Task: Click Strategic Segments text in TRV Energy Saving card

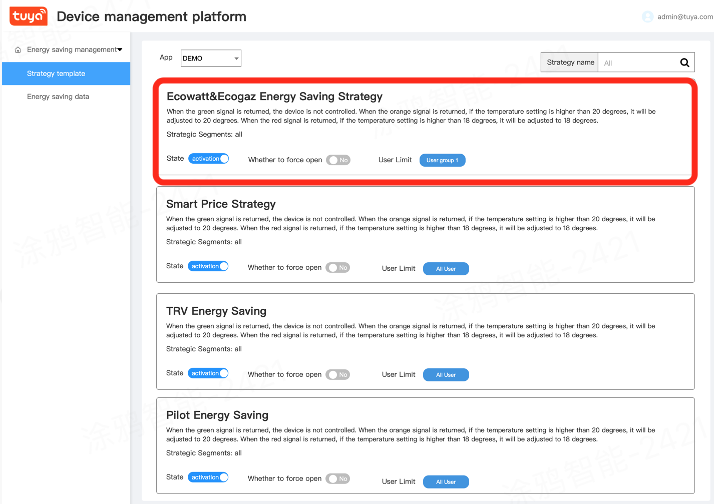Action: tap(204, 349)
